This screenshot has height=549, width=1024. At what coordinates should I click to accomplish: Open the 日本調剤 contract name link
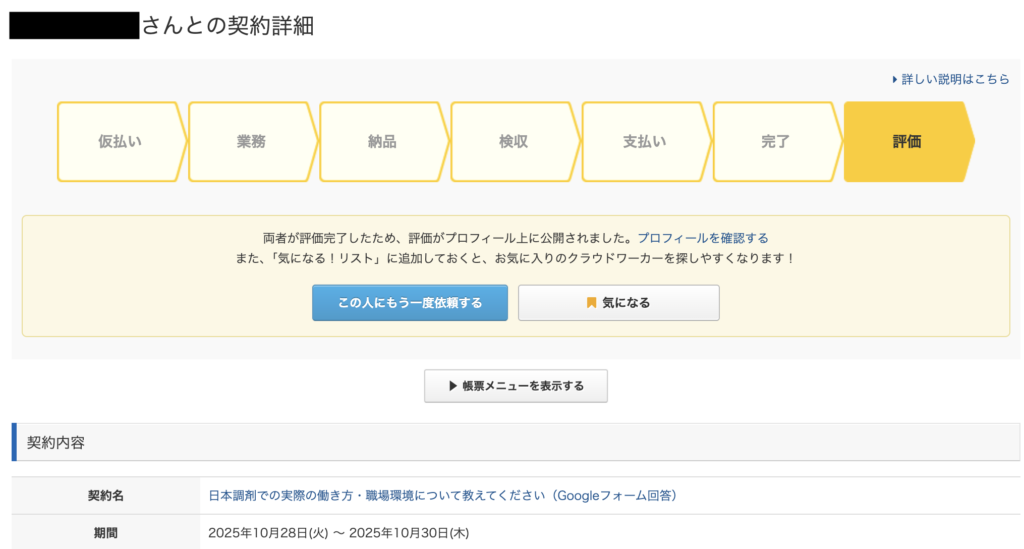442,496
